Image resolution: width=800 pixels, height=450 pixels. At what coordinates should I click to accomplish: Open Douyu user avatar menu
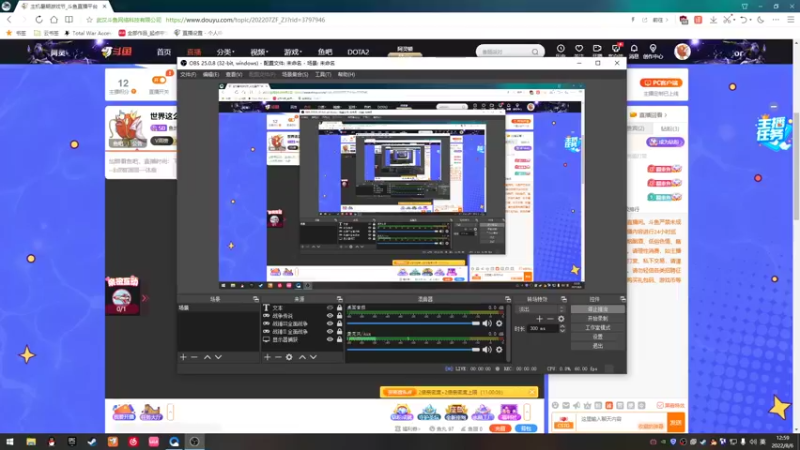682,52
